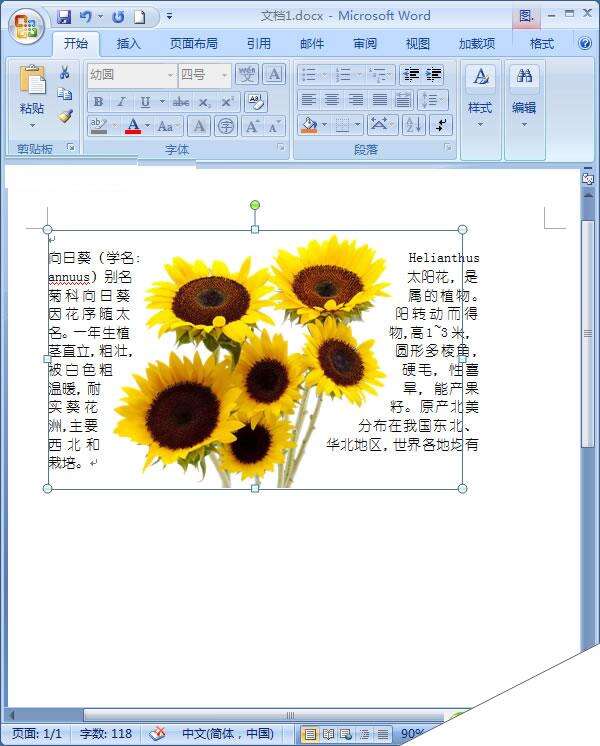
Task: Save the document from quick access toolbar
Action: [64, 17]
